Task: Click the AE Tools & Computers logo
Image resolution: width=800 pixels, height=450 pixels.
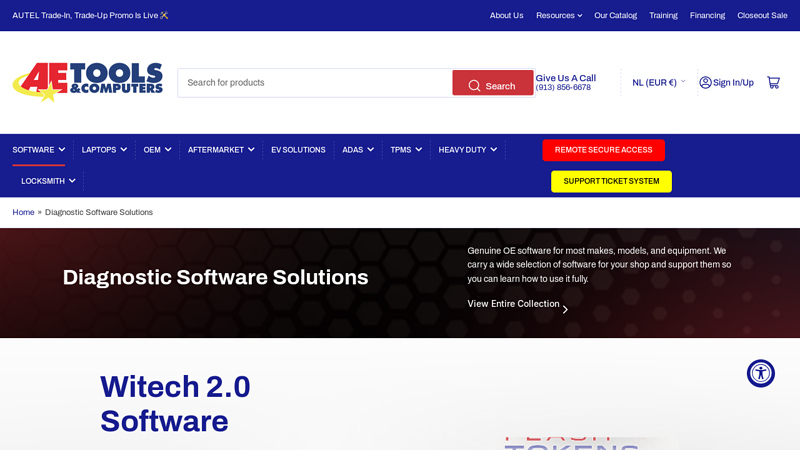Action: point(88,82)
